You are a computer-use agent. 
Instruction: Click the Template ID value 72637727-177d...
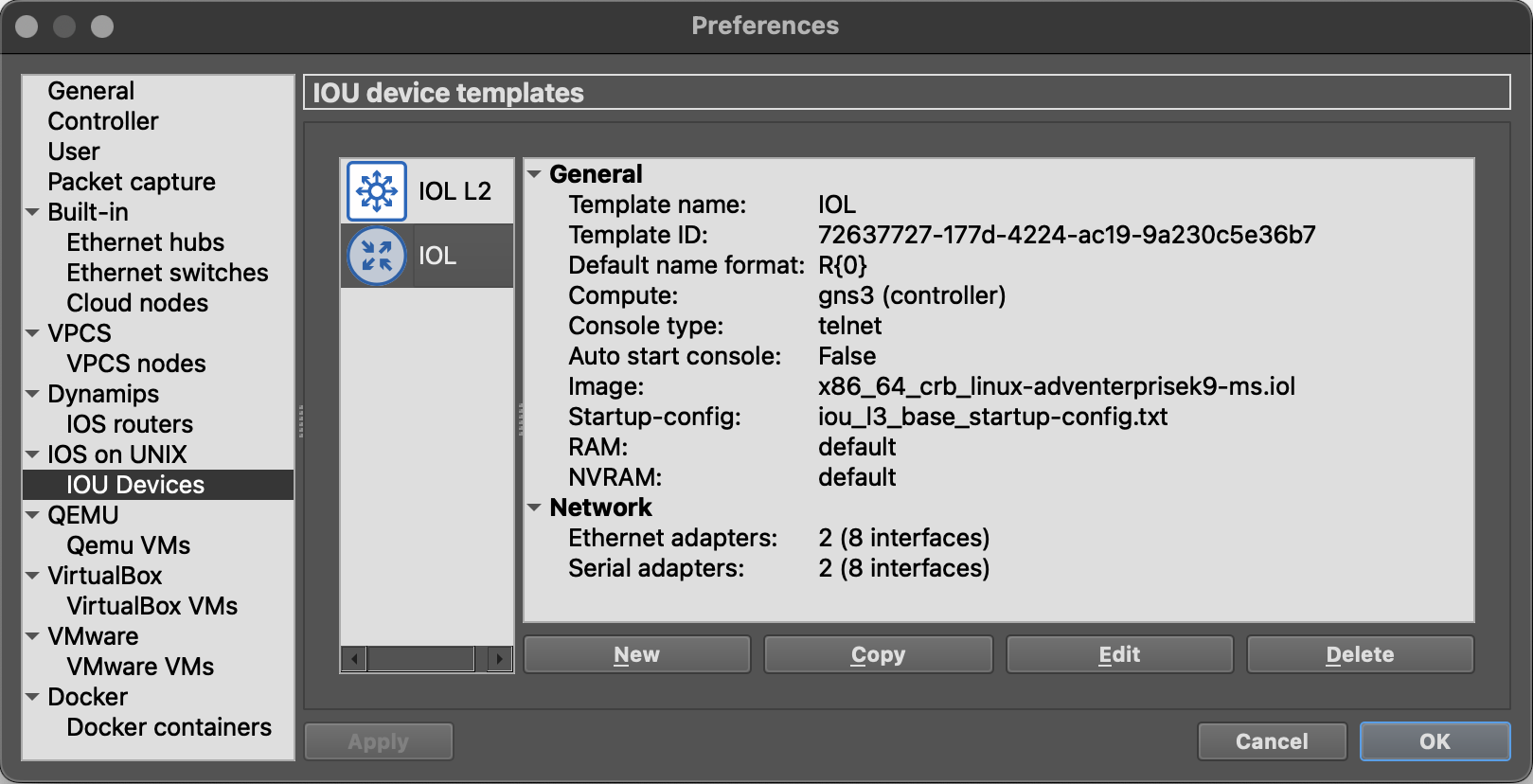pyautogui.click(x=1067, y=235)
